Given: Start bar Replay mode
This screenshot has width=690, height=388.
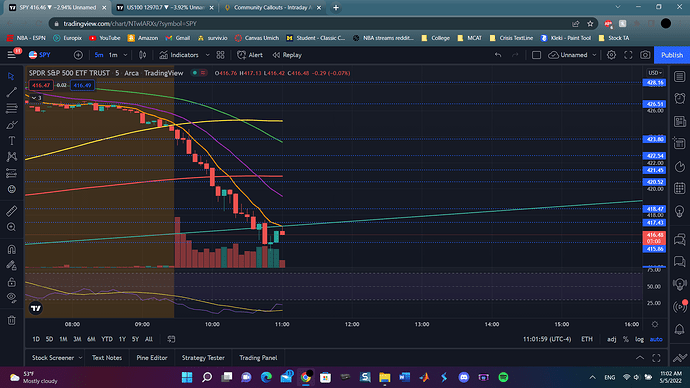Looking at the screenshot, I should coord(287,55).
